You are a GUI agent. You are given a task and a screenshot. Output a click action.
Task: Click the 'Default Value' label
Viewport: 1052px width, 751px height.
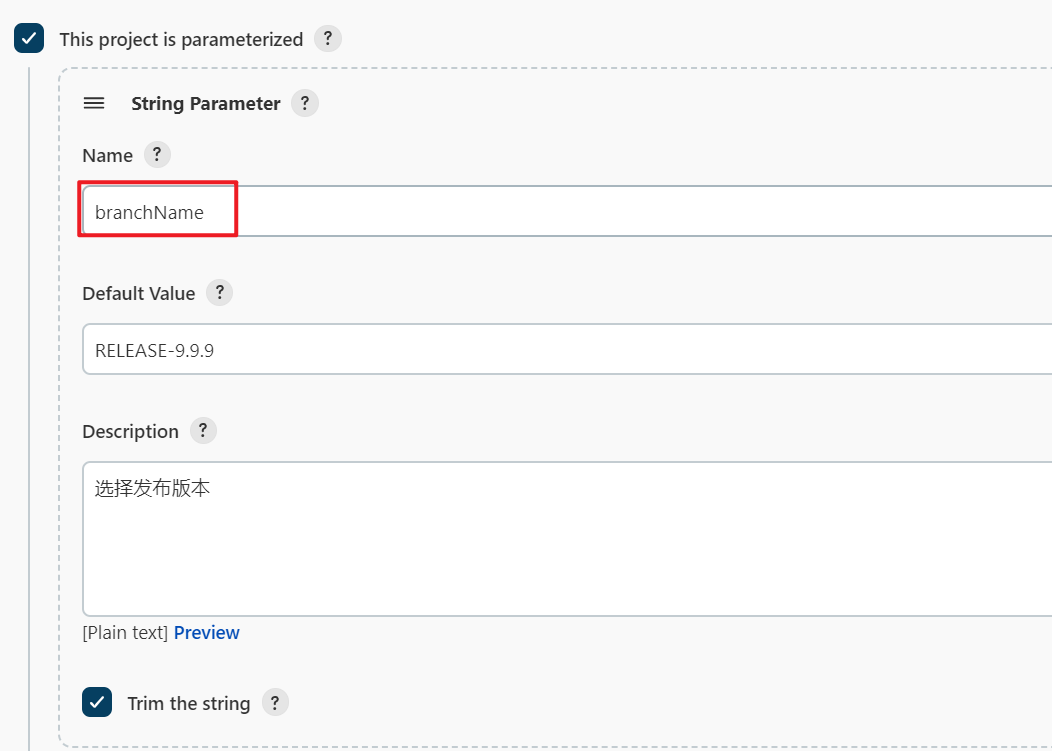[139, 293]
